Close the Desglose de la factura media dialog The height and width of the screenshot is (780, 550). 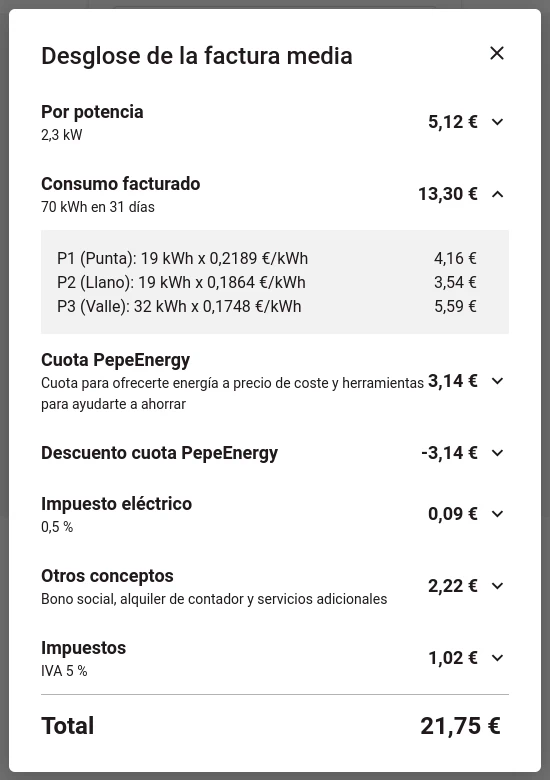497,53
